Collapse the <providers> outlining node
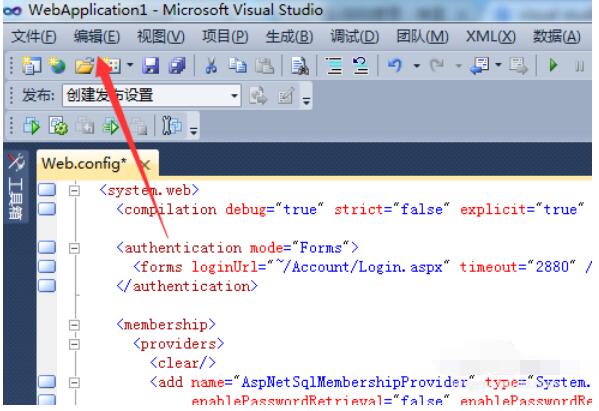The height and width of the screenshot is (411, 599). [74, 345]
